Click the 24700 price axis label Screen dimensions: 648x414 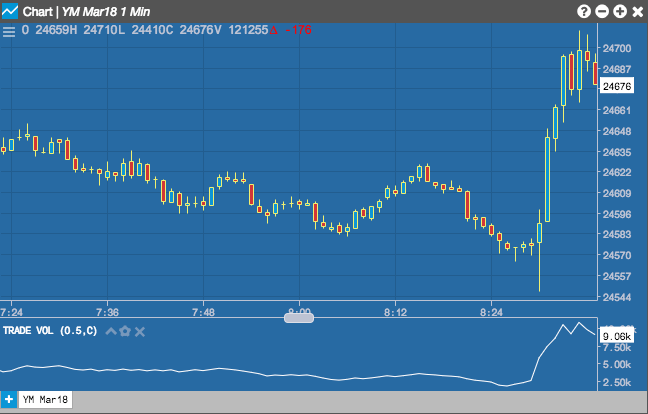coord(617,48)
